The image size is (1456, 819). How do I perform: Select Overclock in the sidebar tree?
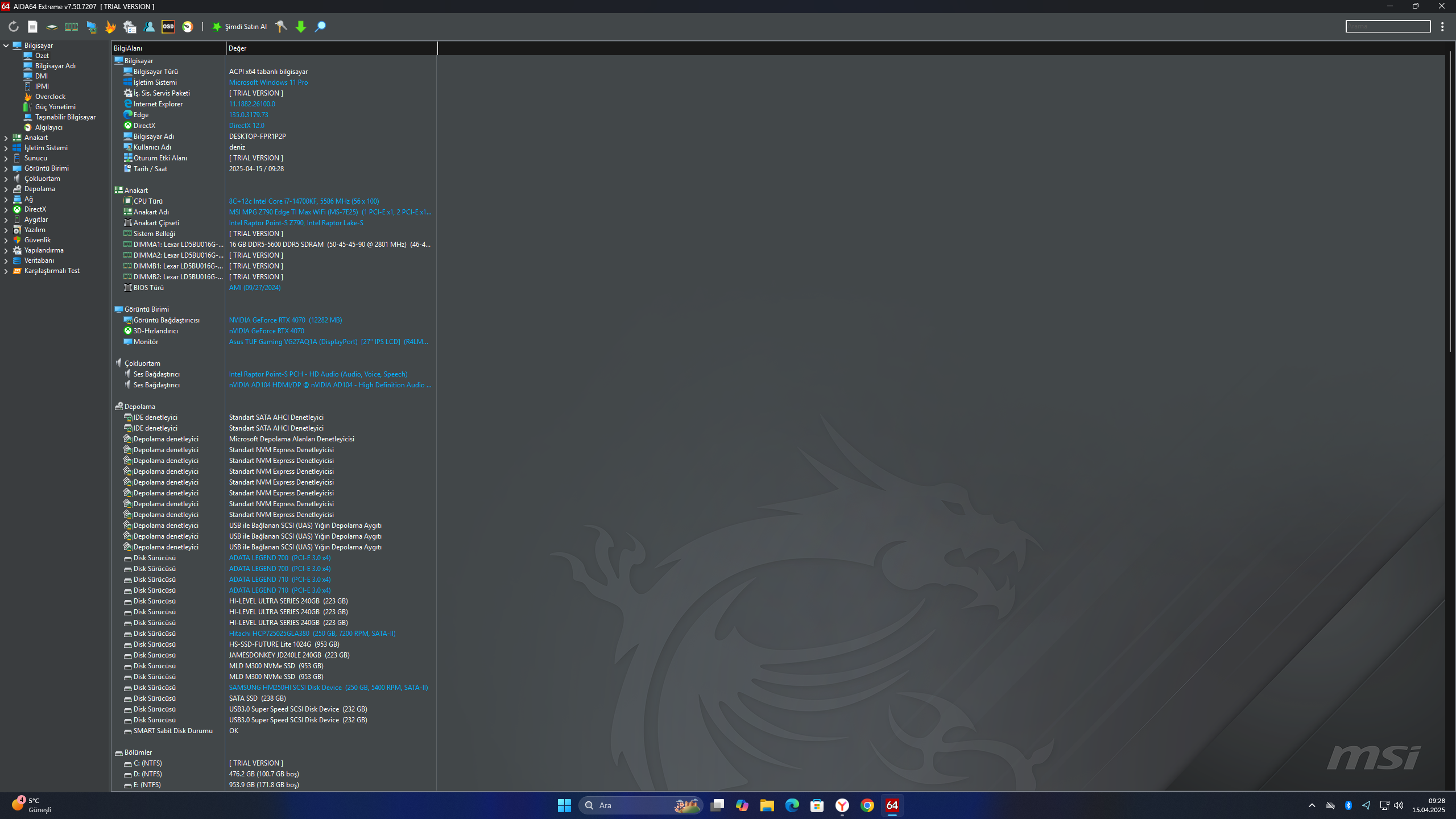50,97
